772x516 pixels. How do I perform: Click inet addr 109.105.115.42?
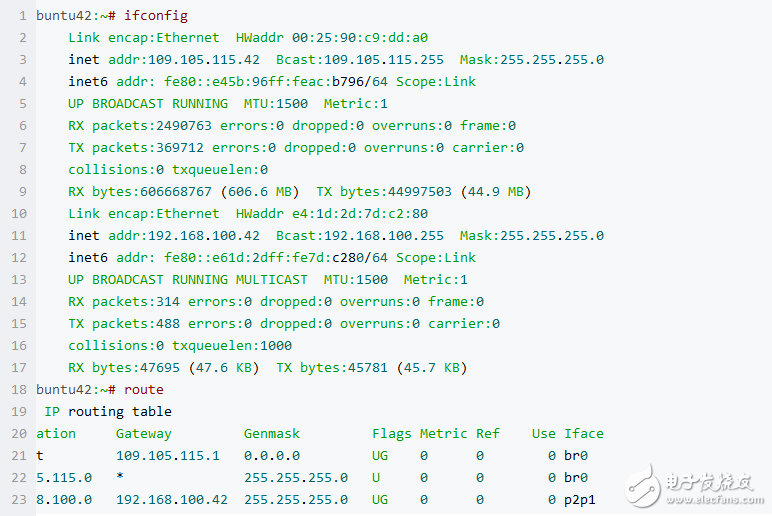(x=163, y=60)
